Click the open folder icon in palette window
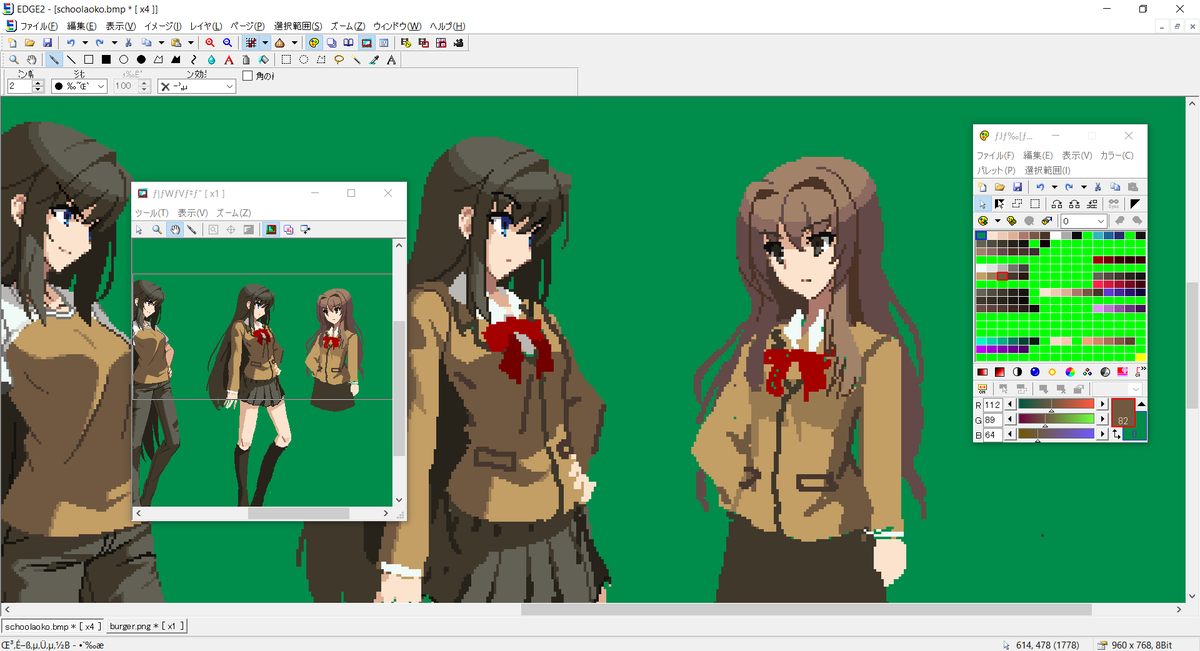 [1000, 187]
